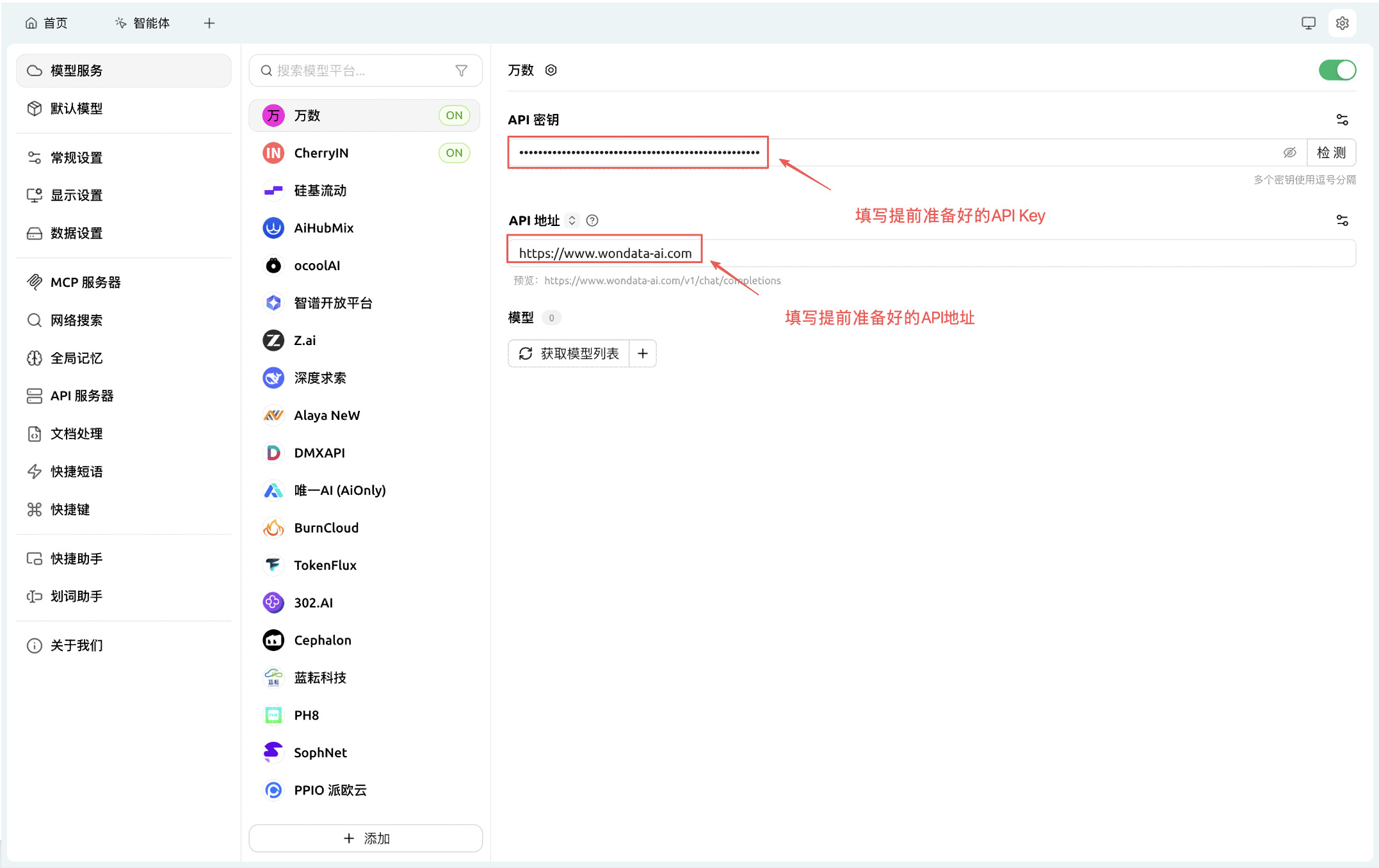
Task: Click the API address help question icon
Action: click(x=592, y=220)
